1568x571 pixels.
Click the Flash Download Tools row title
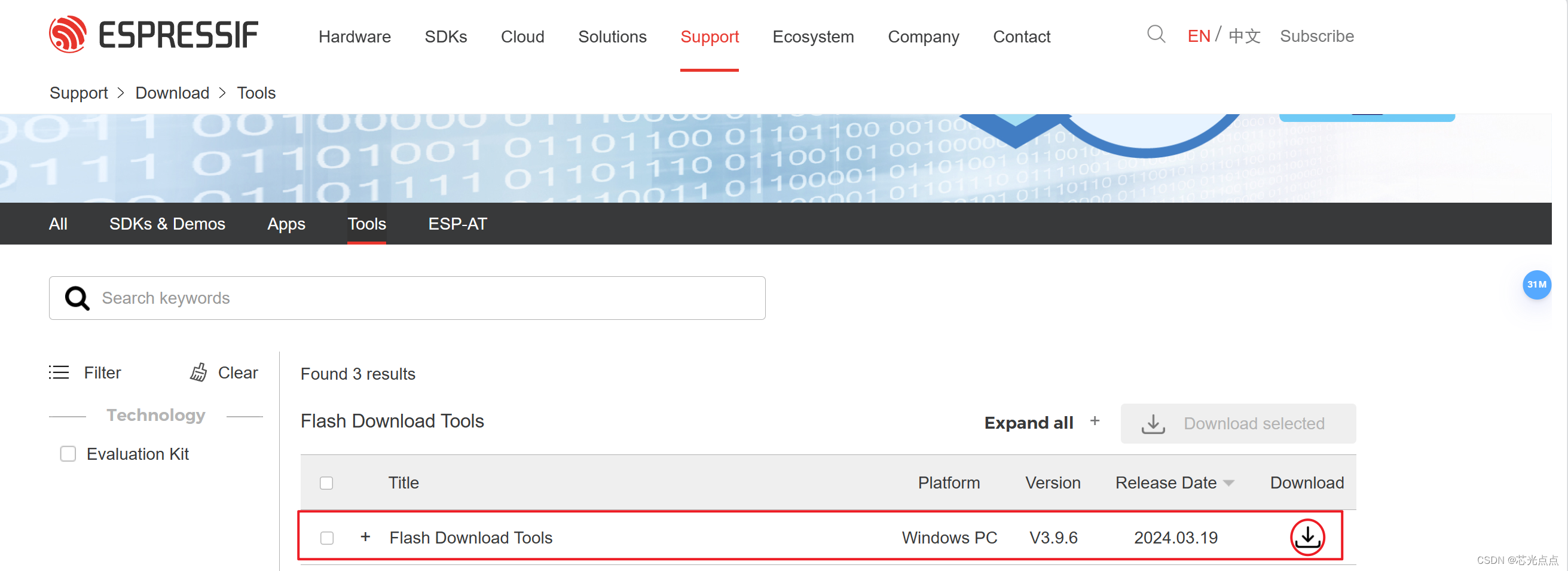[471, 538]
